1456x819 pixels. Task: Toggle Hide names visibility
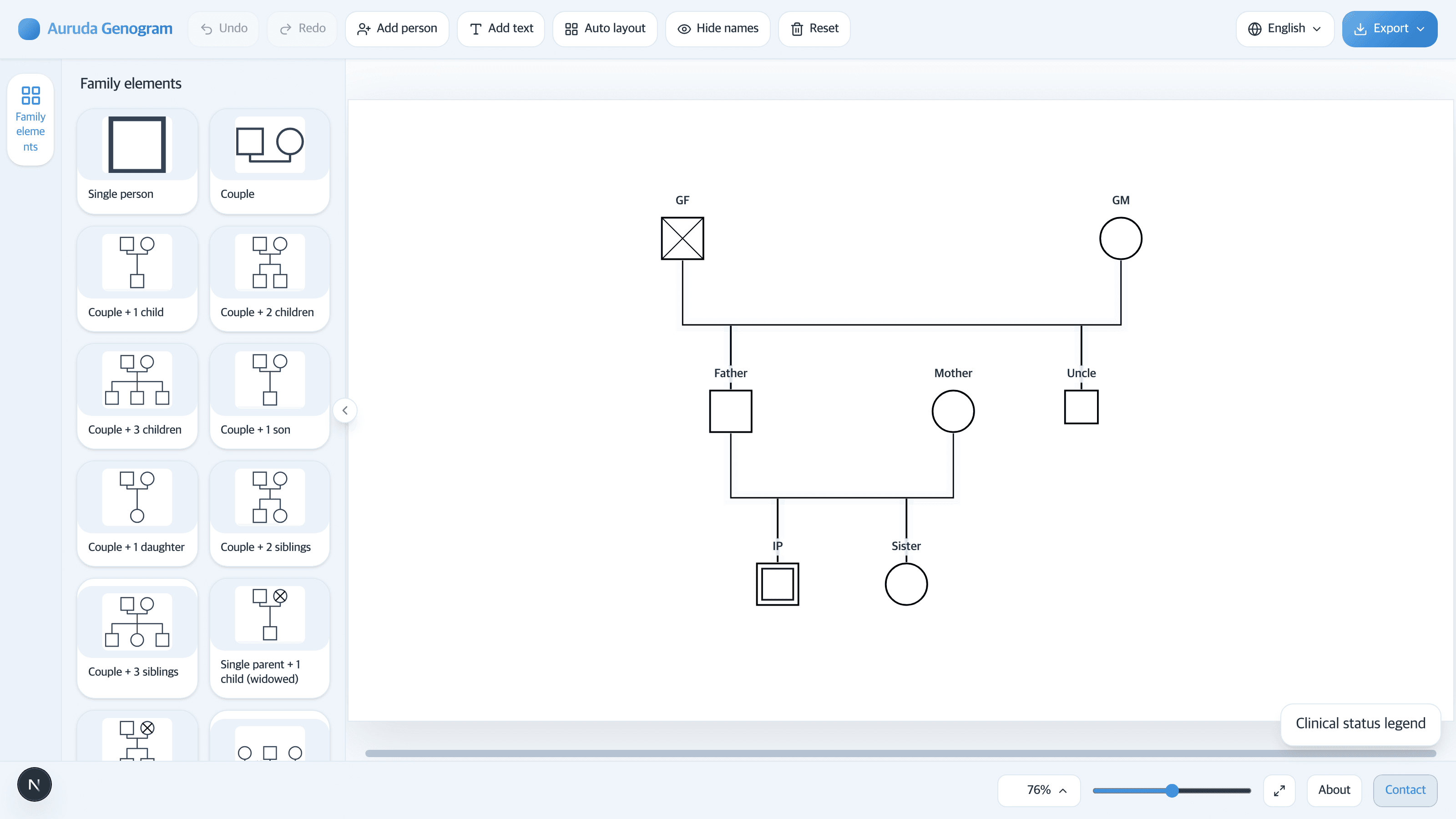(718, 28)
